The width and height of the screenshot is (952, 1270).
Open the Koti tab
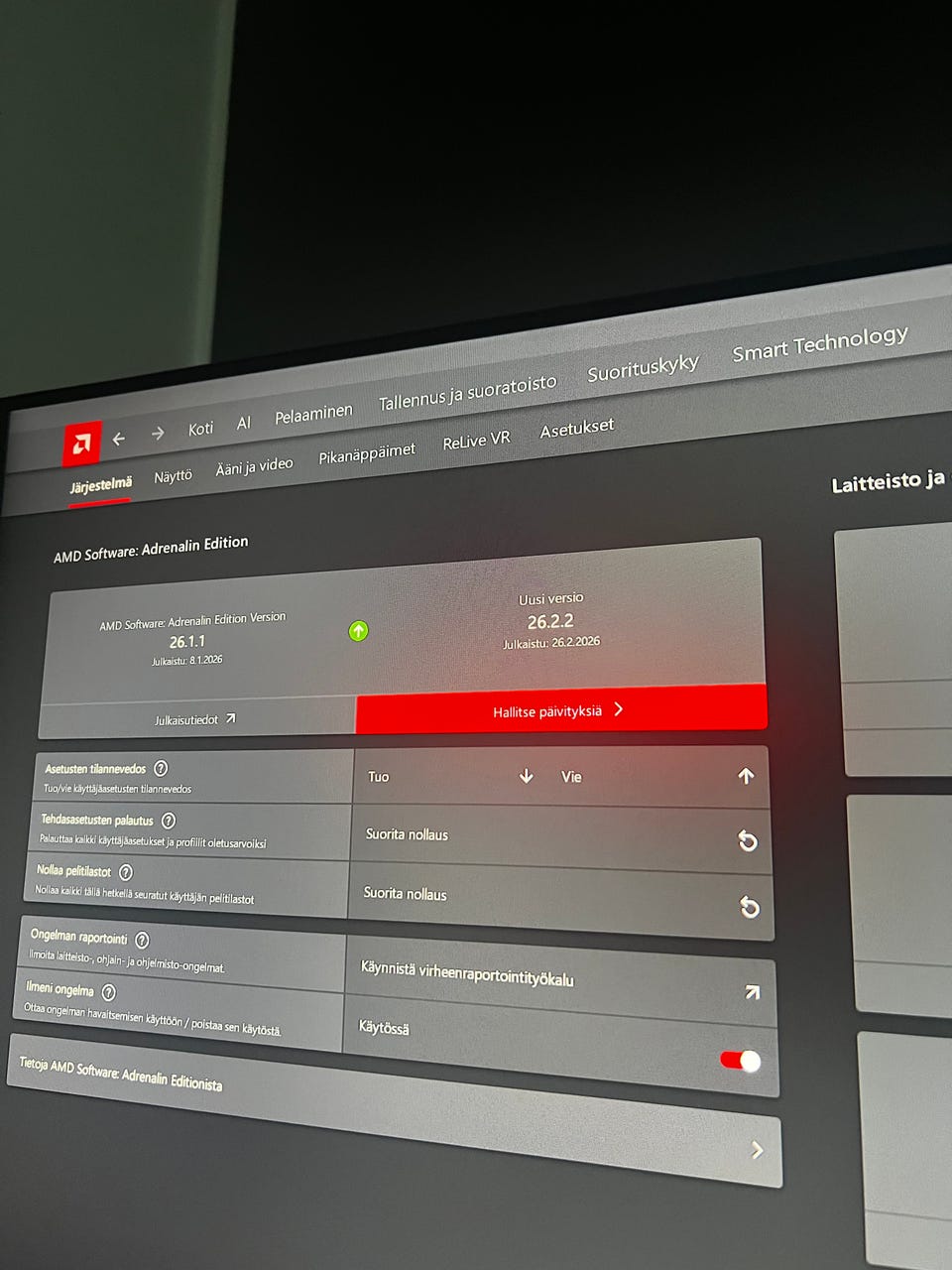click(x=201, y=429)
